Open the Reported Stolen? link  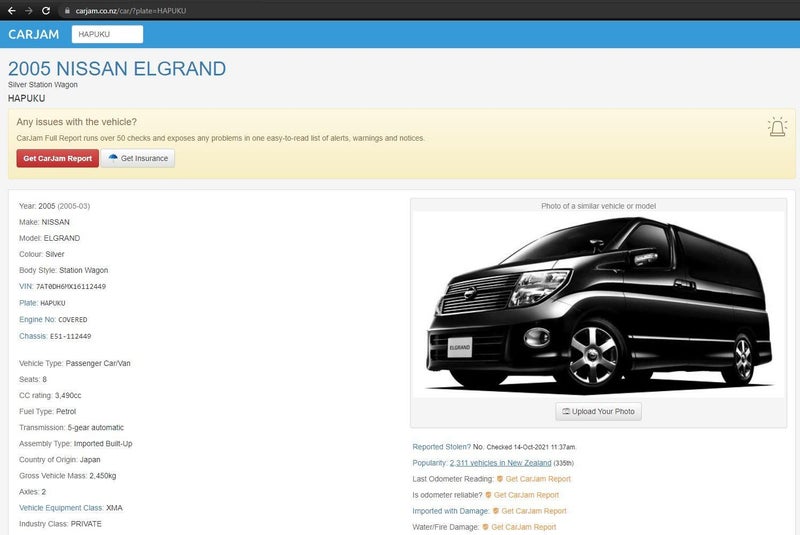click(441, 447)
